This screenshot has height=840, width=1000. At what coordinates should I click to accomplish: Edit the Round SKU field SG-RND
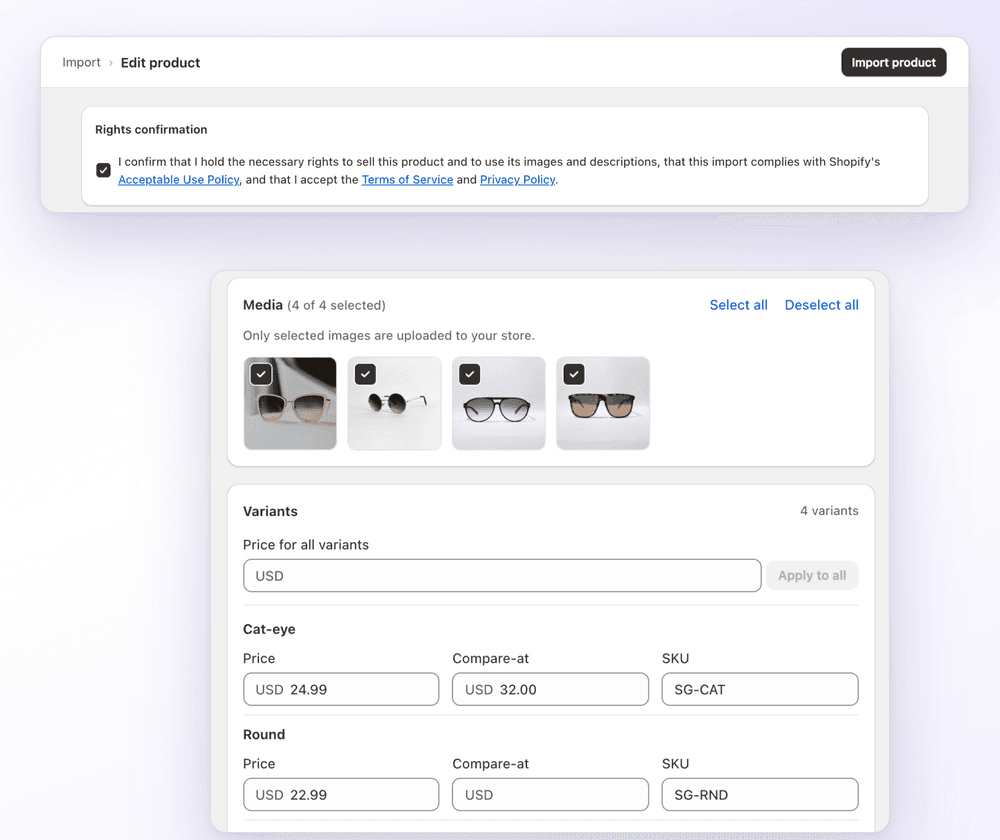pyautogui.click(x=760, y=795)
